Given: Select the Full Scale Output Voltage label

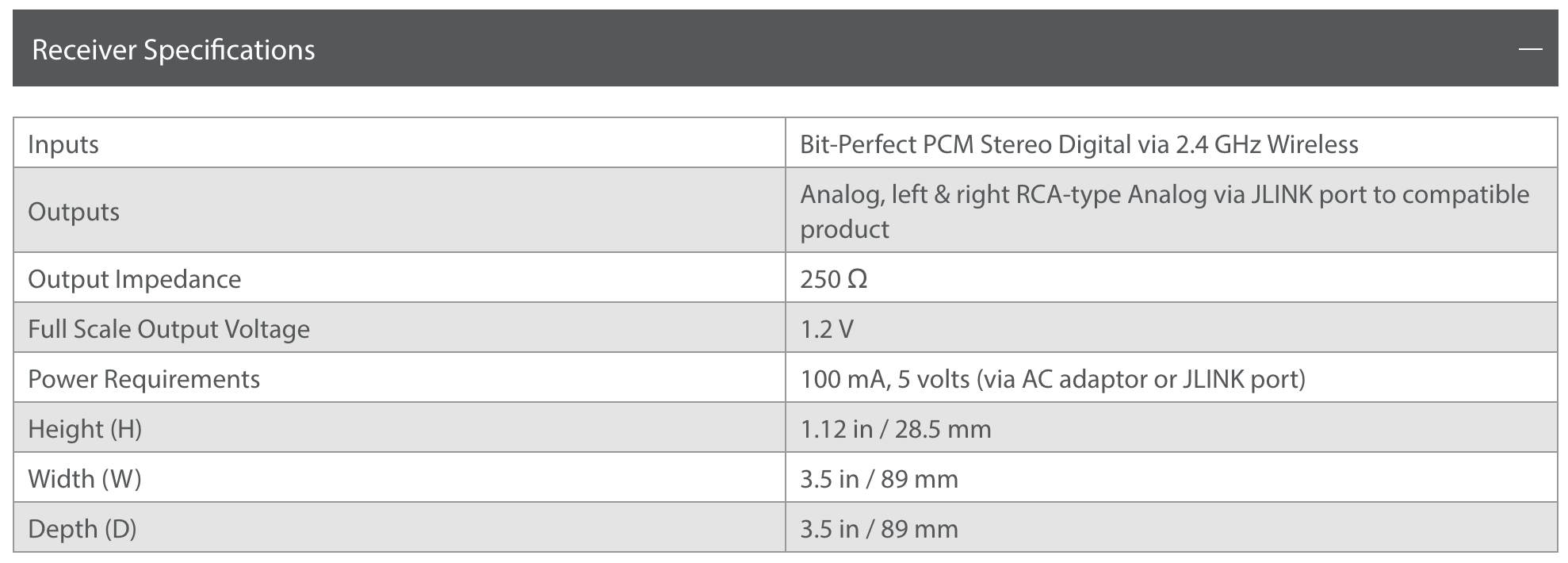Looking at the screenshot, I should 169,329.
